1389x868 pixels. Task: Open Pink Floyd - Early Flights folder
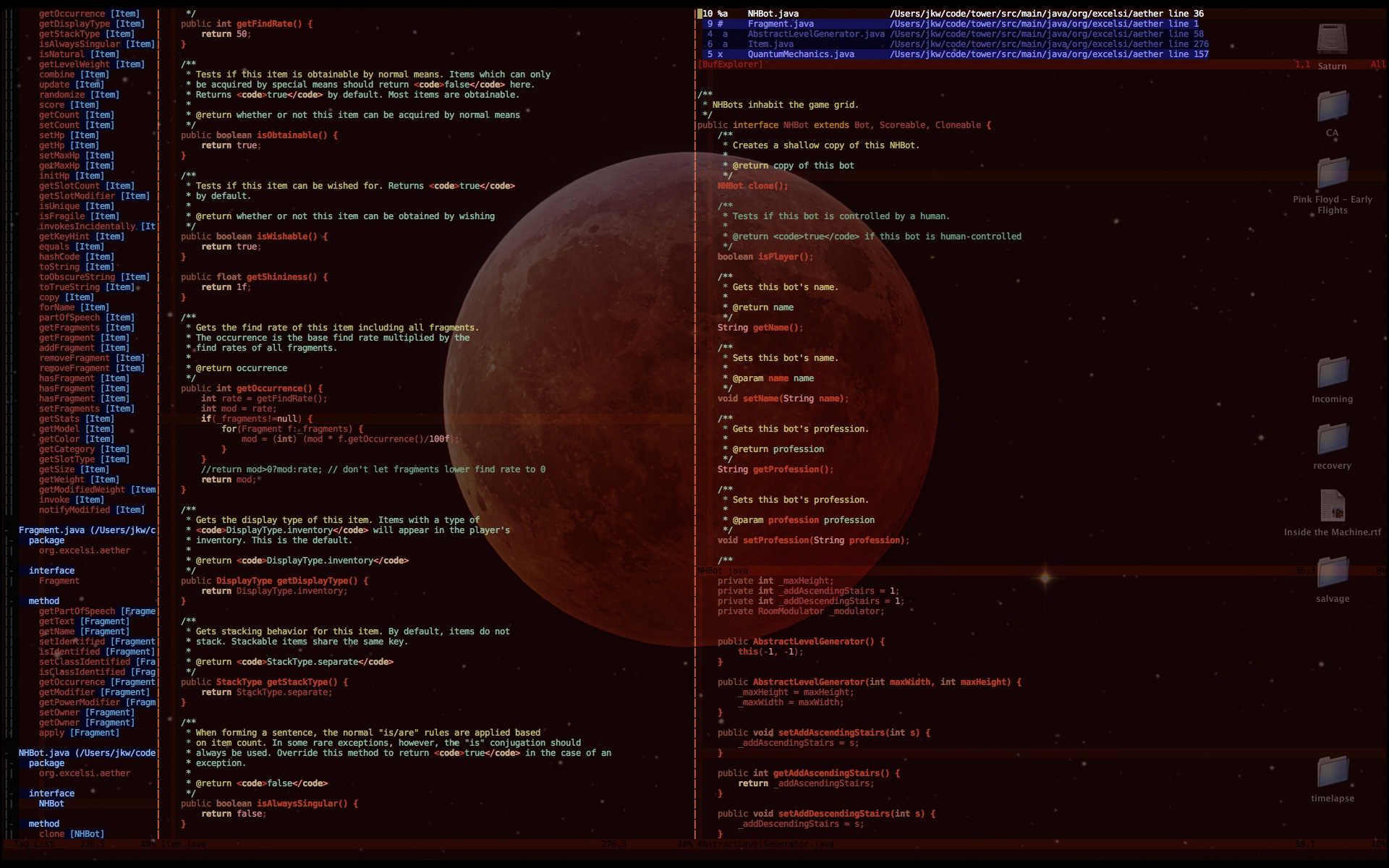point(1332,174)
